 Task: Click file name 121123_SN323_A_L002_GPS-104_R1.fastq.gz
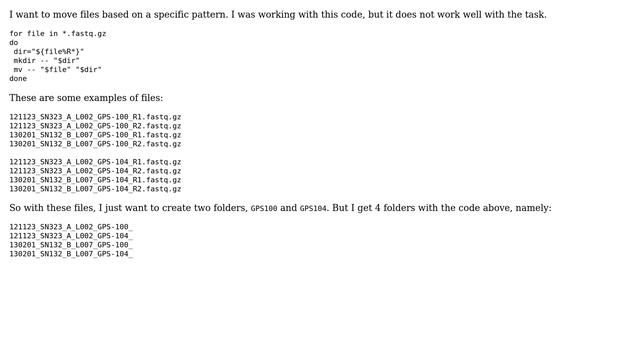coord(95,162)
